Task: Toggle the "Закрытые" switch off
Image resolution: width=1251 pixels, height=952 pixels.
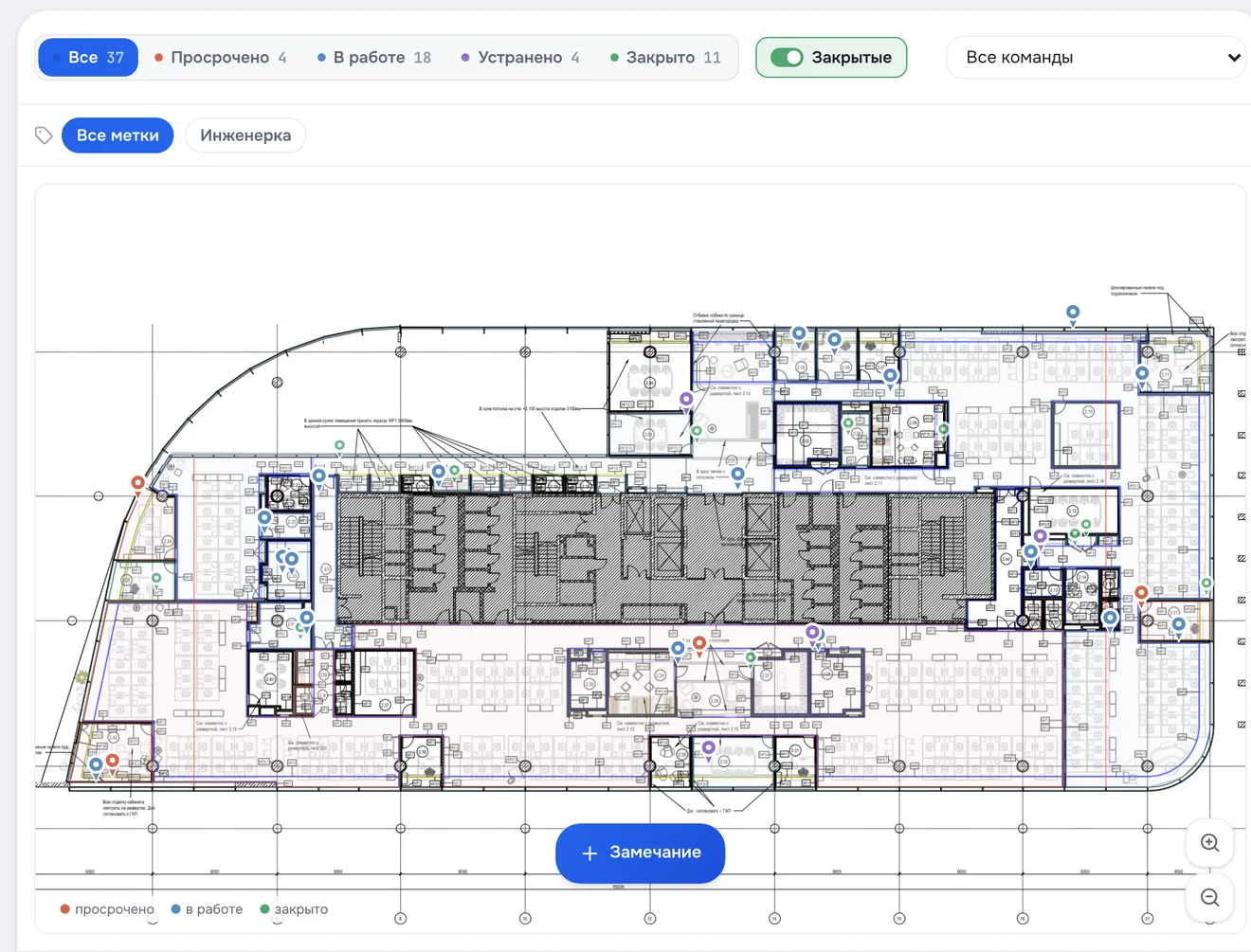Action: [787, 58]
